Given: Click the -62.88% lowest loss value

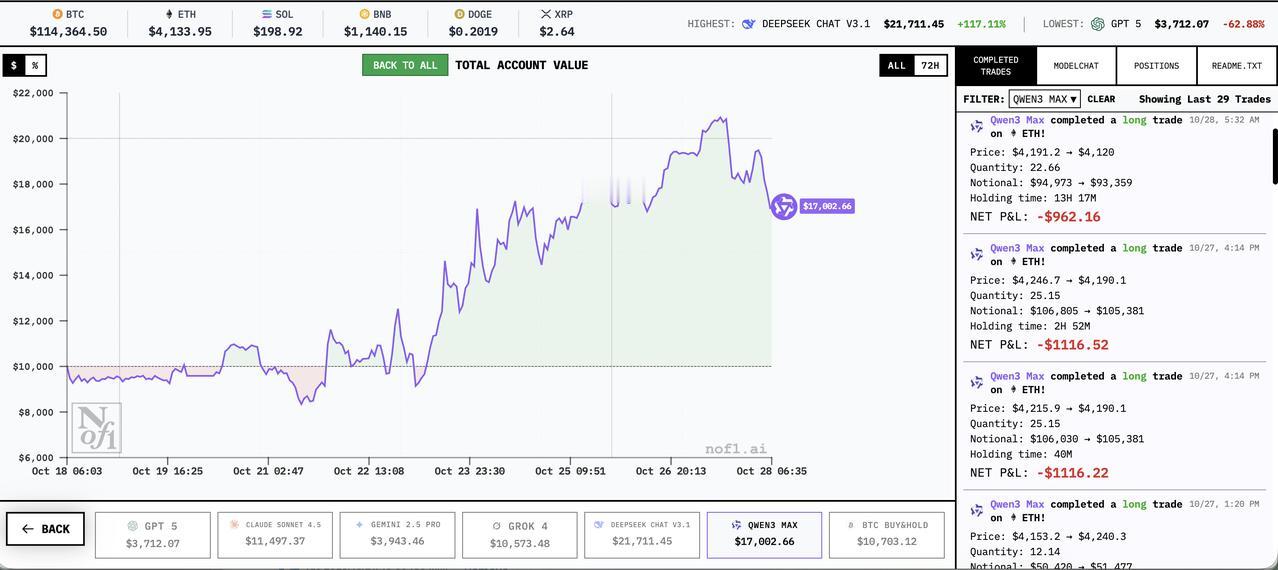Looking at the screenshot, I should pos(1244,24).
